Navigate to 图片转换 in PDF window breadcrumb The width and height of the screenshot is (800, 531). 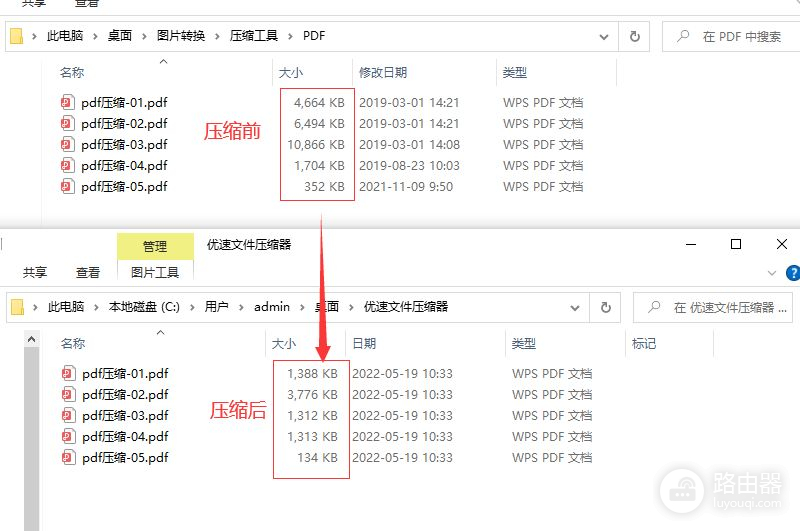tap(181, 36)
